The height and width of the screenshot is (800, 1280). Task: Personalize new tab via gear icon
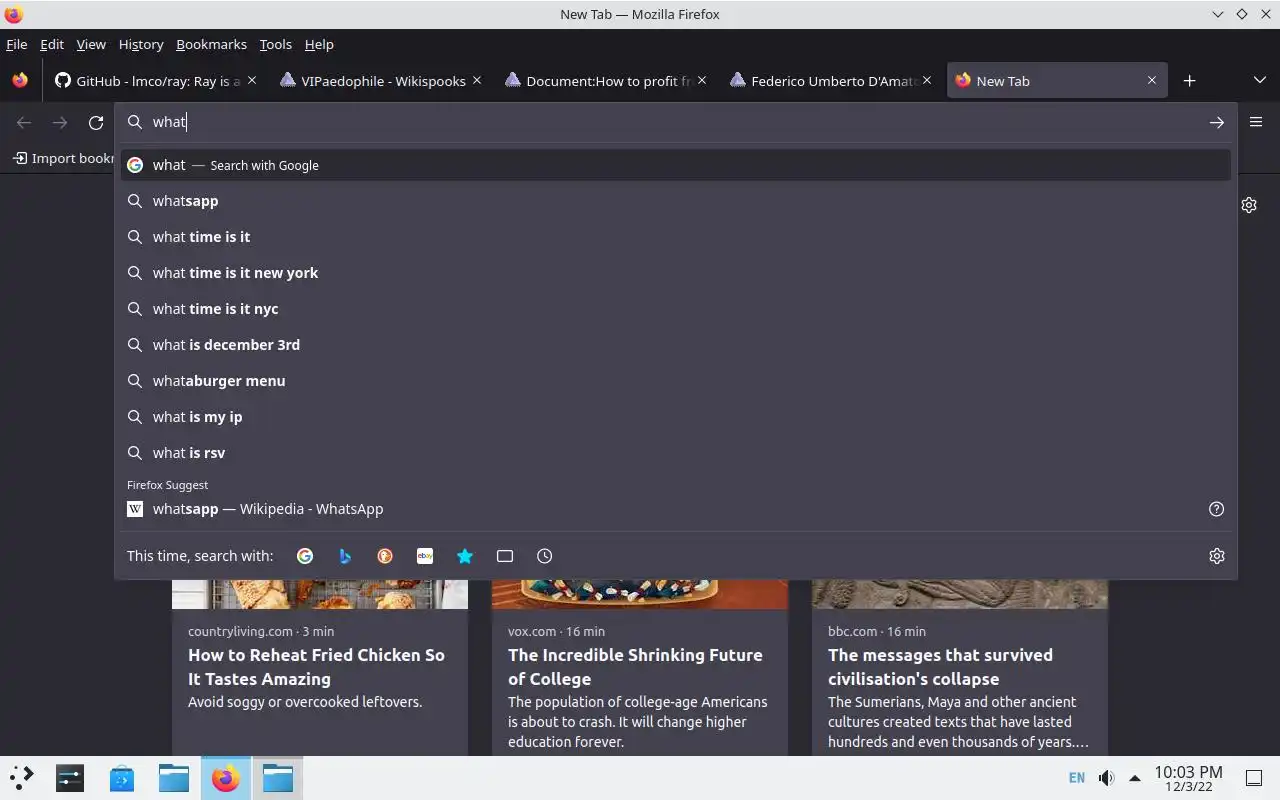click(1249, 205)
